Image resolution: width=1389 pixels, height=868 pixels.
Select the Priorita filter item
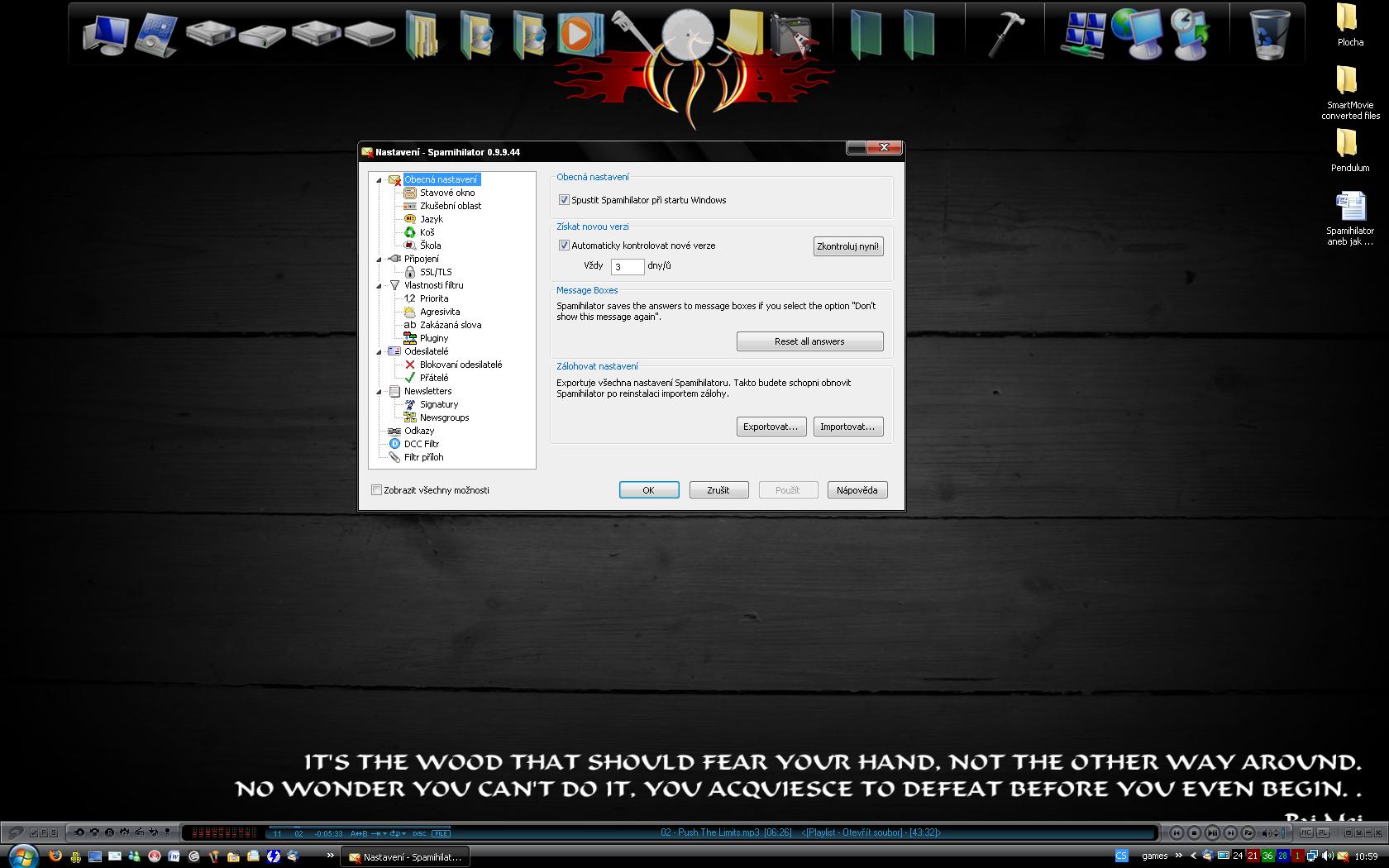434,298
